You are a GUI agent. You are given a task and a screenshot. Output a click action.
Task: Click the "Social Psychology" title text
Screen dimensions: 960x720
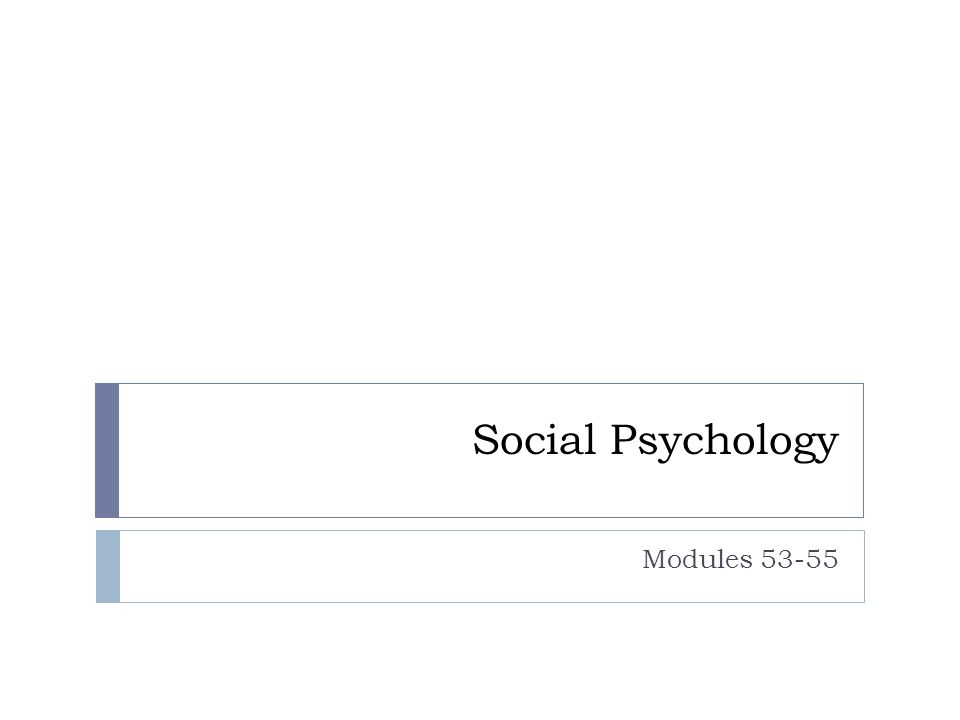click(x=655, y=441)
